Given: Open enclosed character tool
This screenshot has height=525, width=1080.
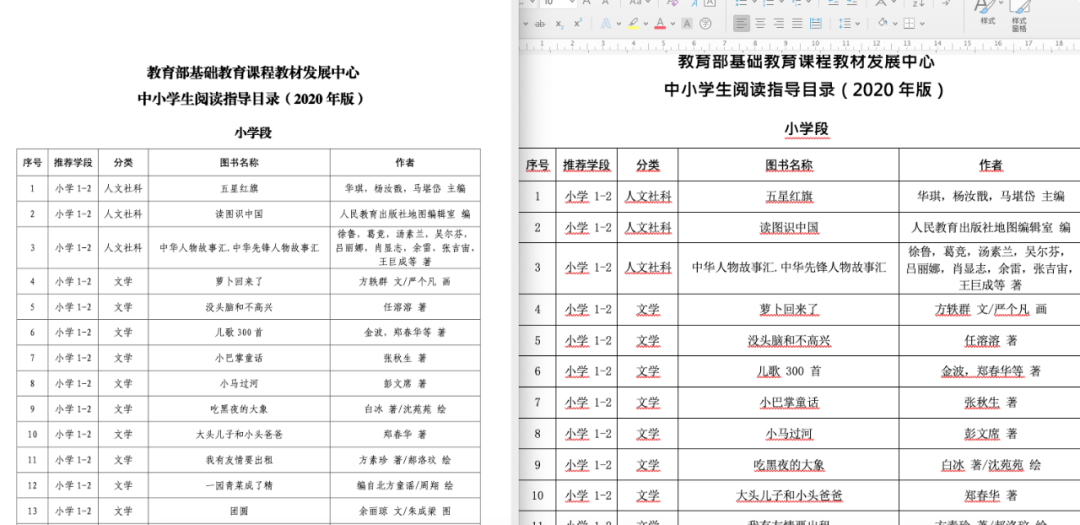Looking at the screenshot, I should coord(705,23).
